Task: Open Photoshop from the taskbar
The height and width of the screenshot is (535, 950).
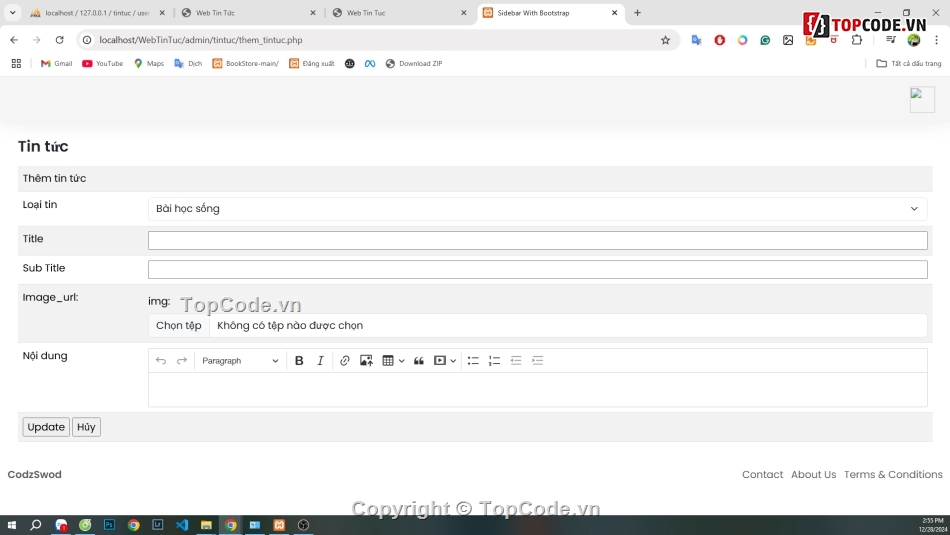Action: pos(109,525)
